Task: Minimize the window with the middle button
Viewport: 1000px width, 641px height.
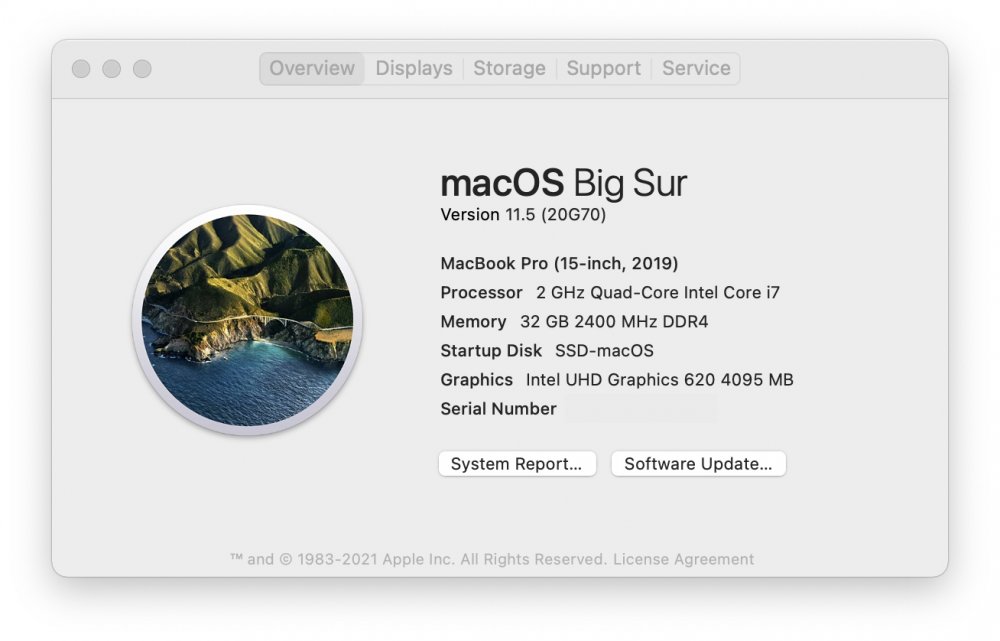Action: tap(112, 69)
